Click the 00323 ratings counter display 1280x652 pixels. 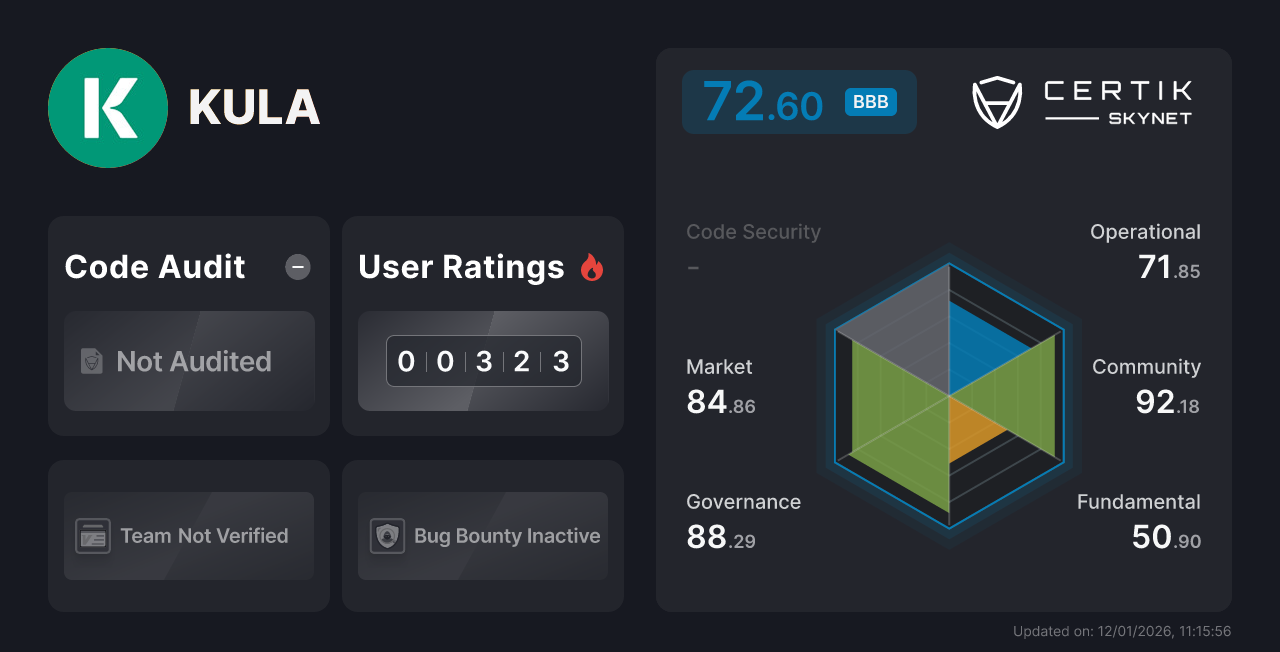[x=482, y=361]
